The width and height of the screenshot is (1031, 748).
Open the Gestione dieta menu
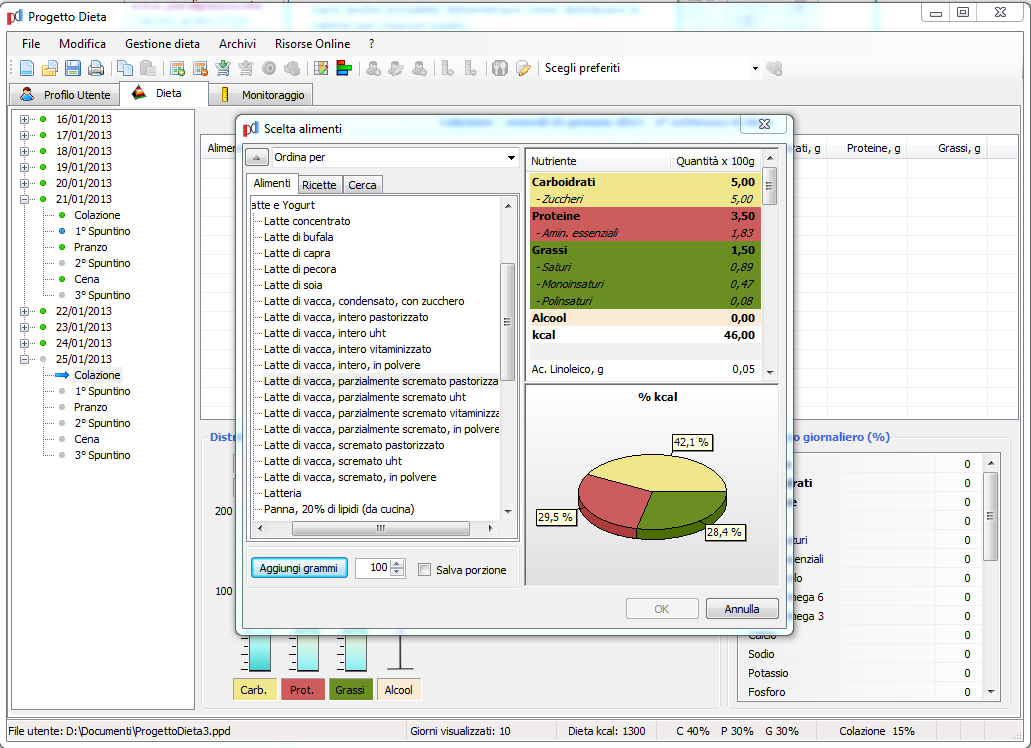point(162,44)
